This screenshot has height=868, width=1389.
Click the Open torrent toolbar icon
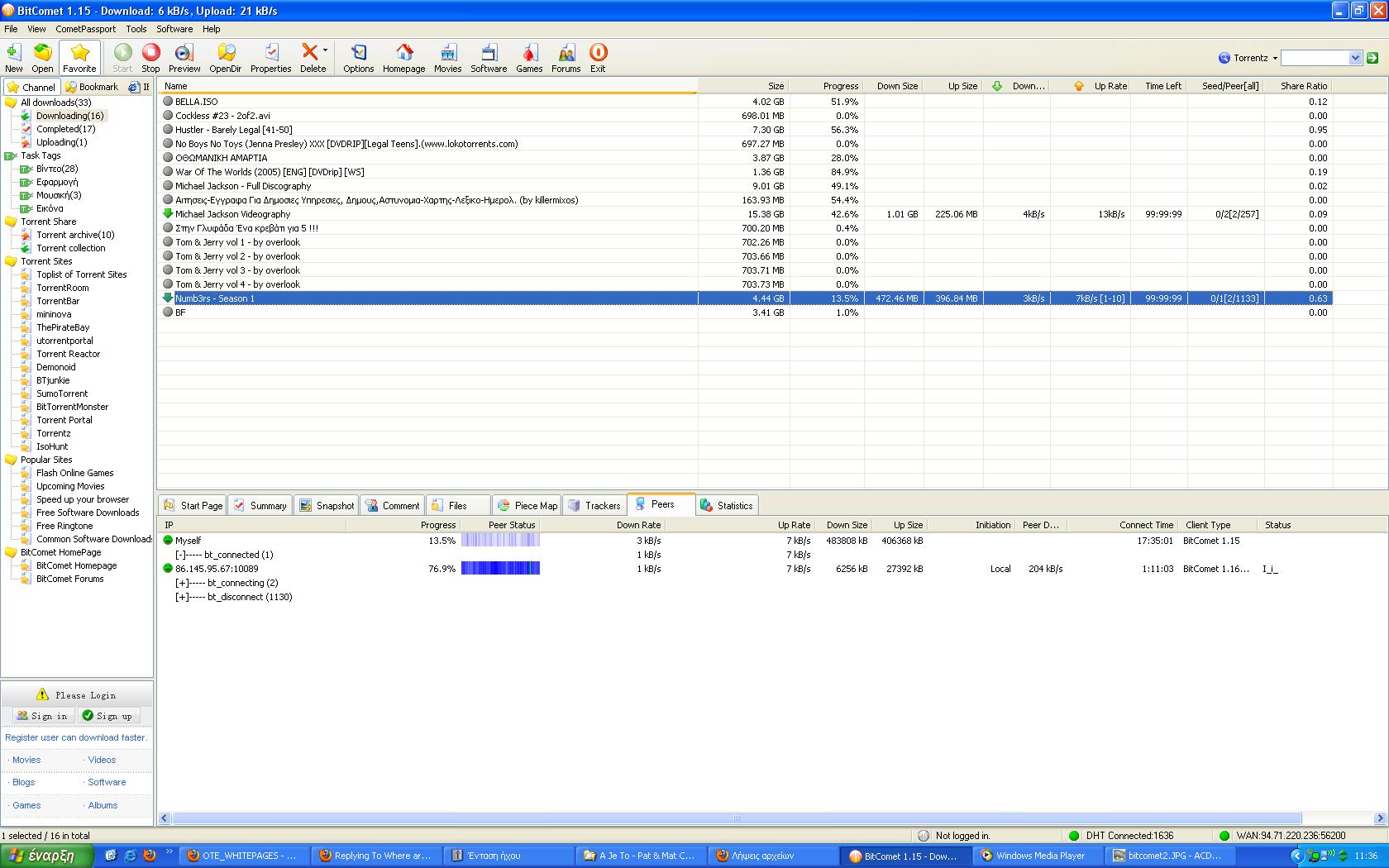[42, 58]
